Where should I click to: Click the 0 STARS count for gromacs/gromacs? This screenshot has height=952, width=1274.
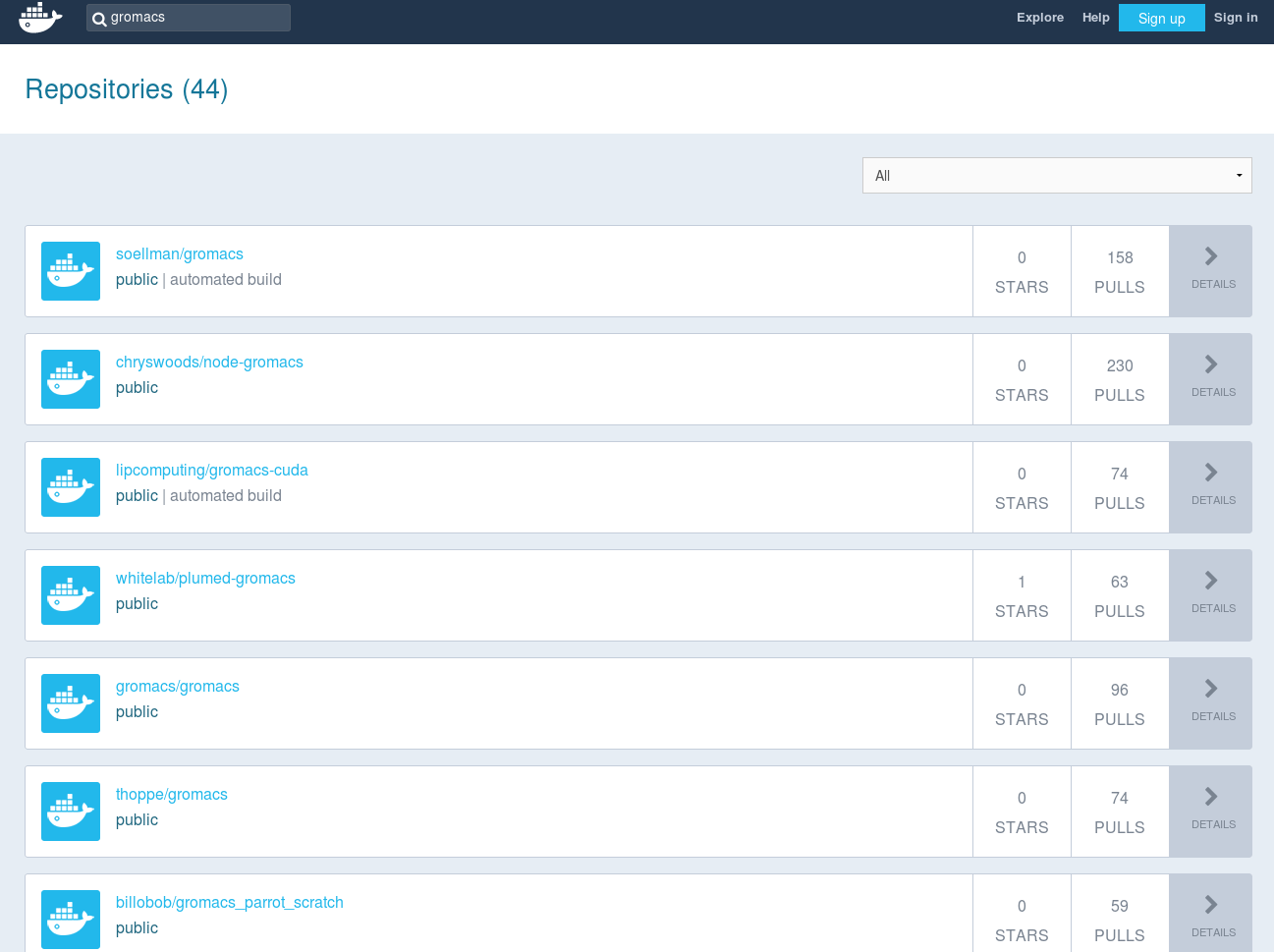click(x=1022, y=703)
